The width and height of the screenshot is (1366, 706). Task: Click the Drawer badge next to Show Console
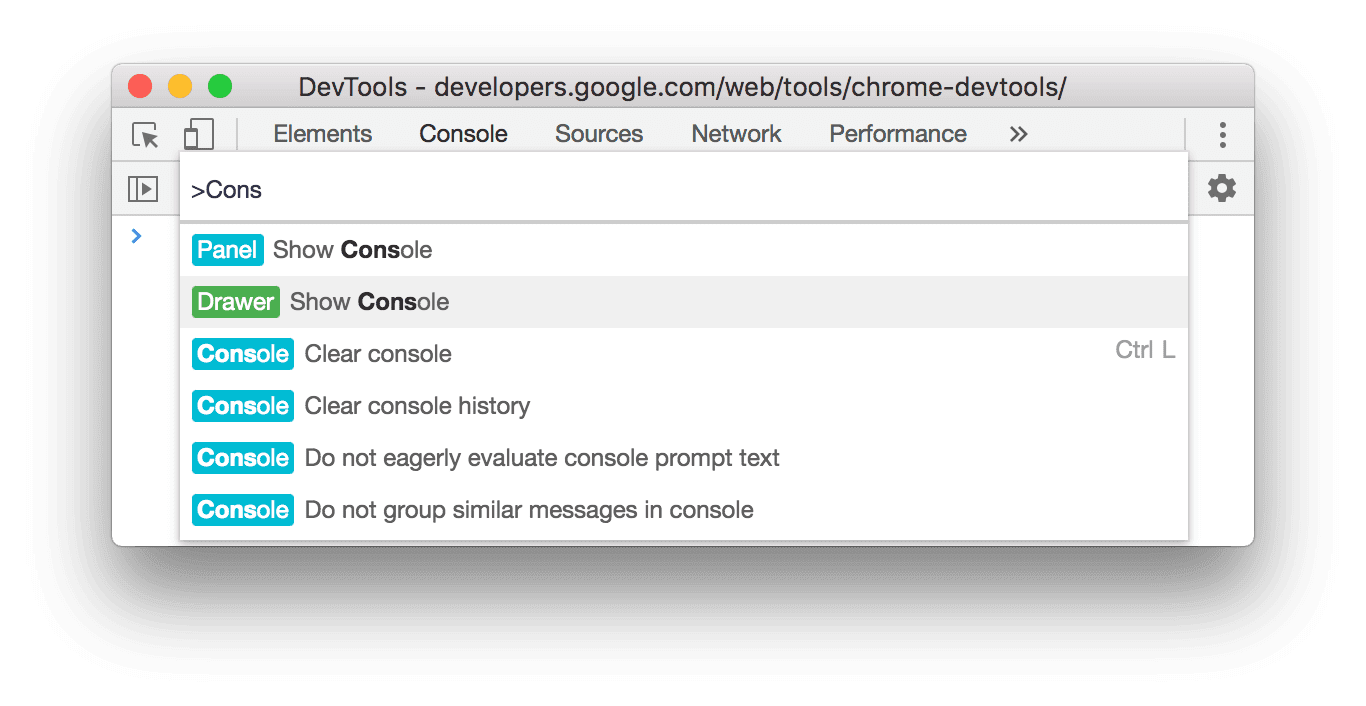235,302
